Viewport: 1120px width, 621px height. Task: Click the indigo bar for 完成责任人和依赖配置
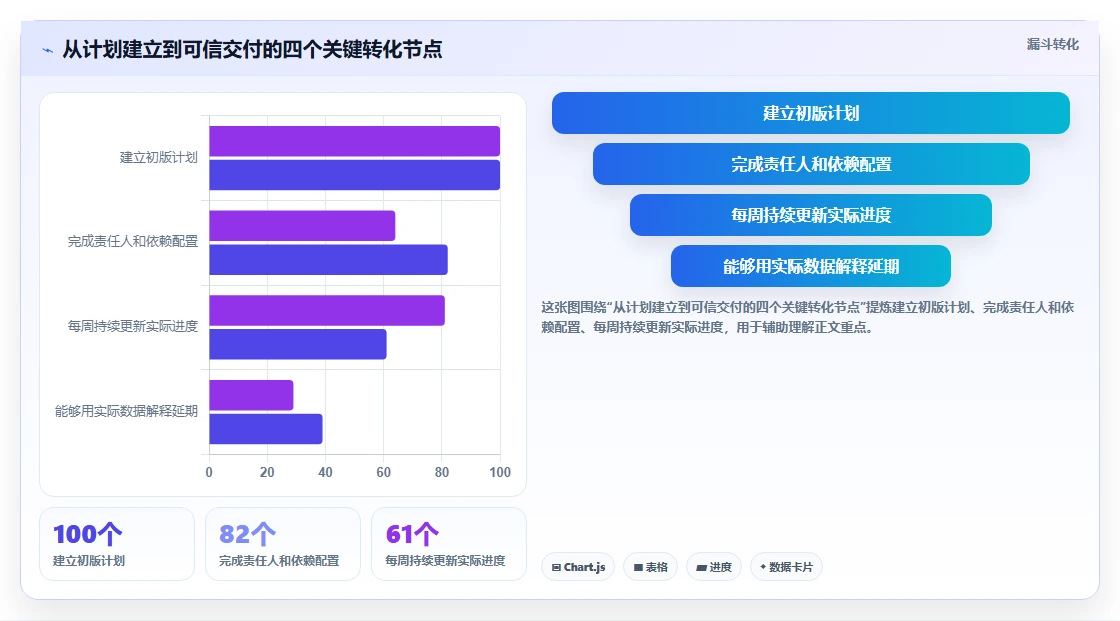(x=329, y=259)
